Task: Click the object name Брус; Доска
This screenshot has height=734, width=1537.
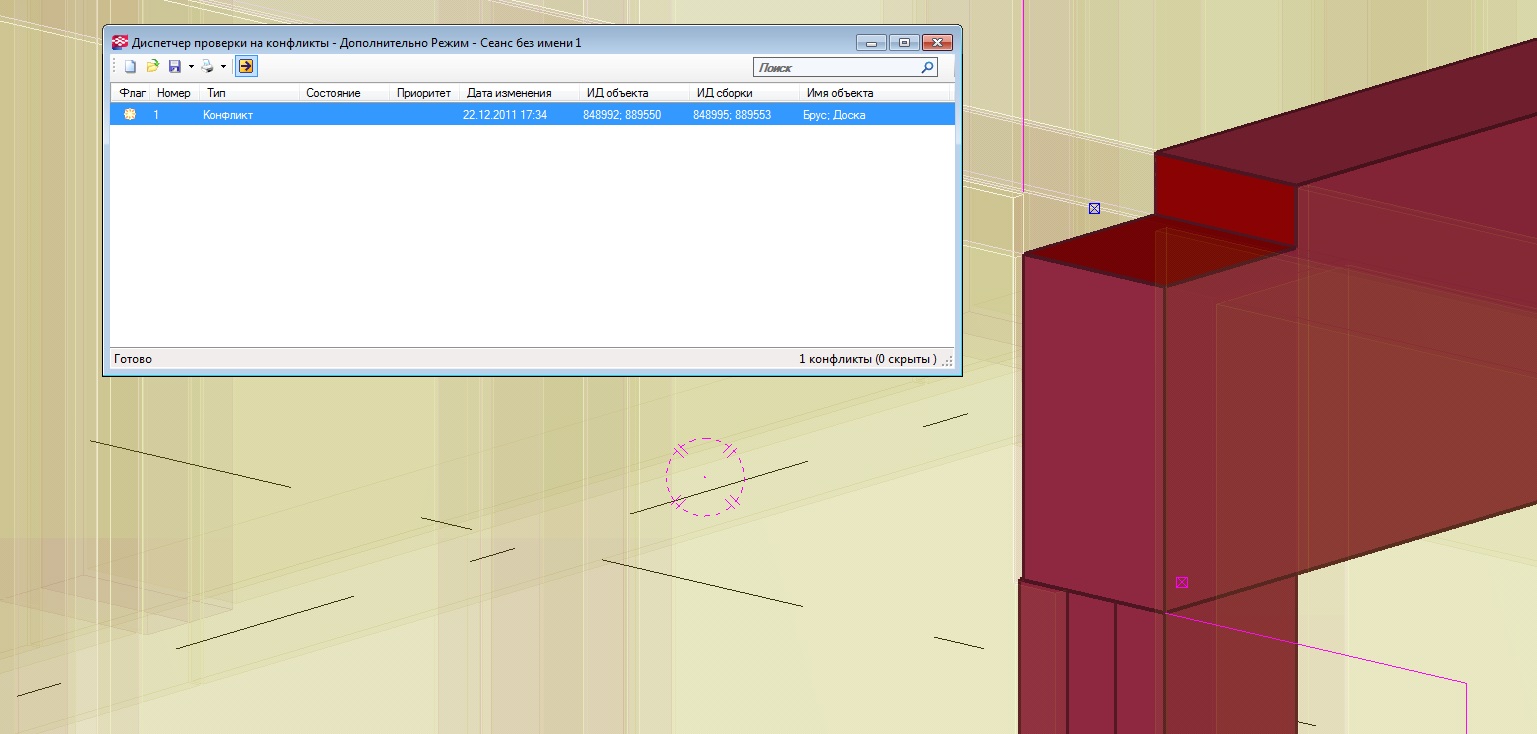Action: pyautogui.click(x=834, y=115)
